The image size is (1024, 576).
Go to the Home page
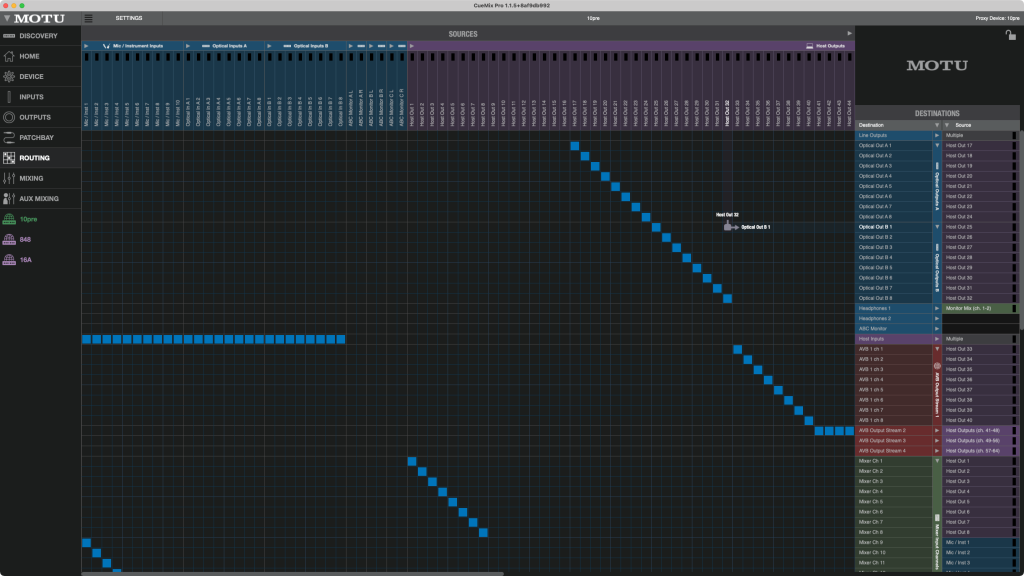[x=30, y=56]
